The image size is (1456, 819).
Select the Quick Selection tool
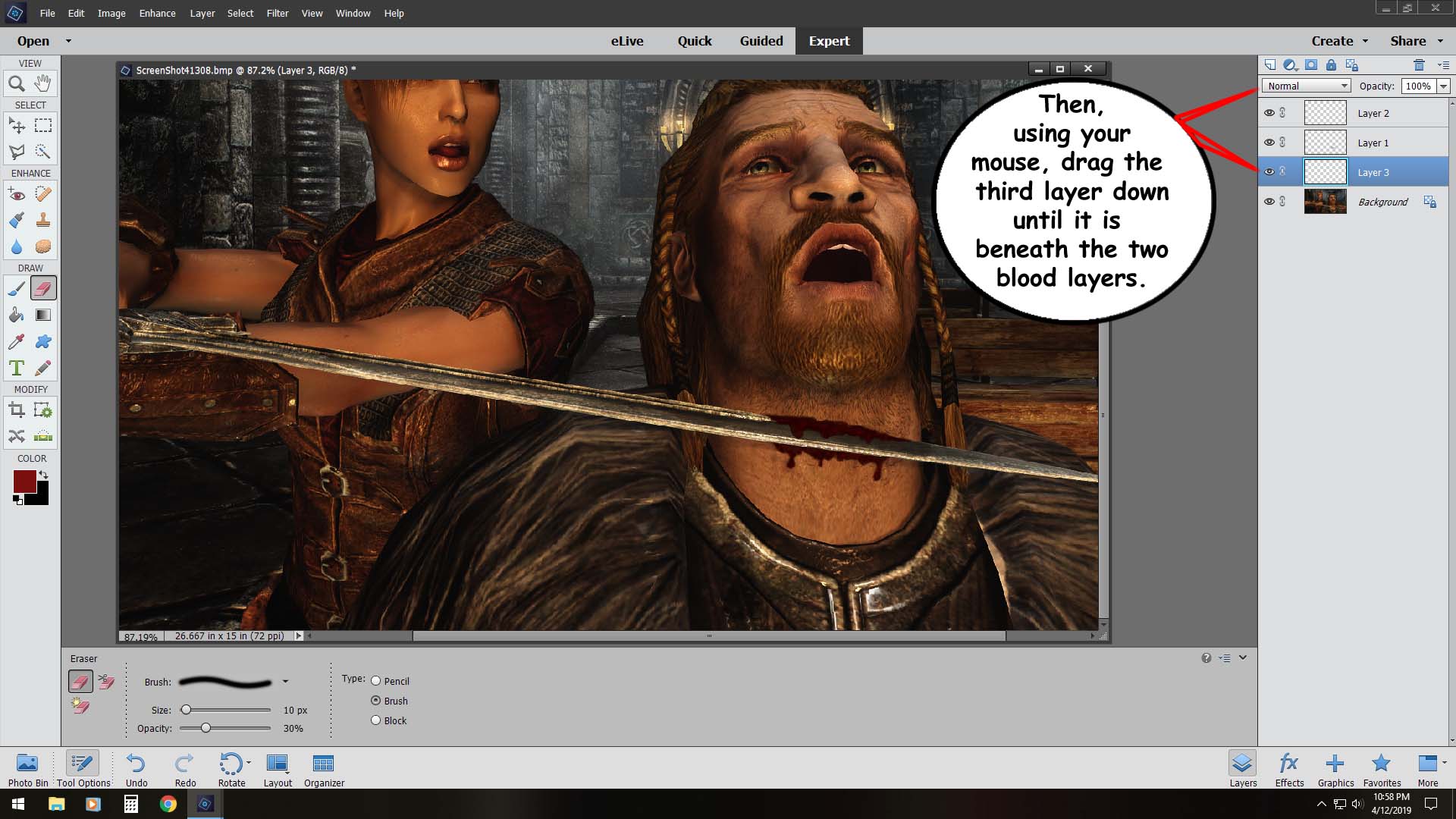pyautogui.click(x=43, y=152)
